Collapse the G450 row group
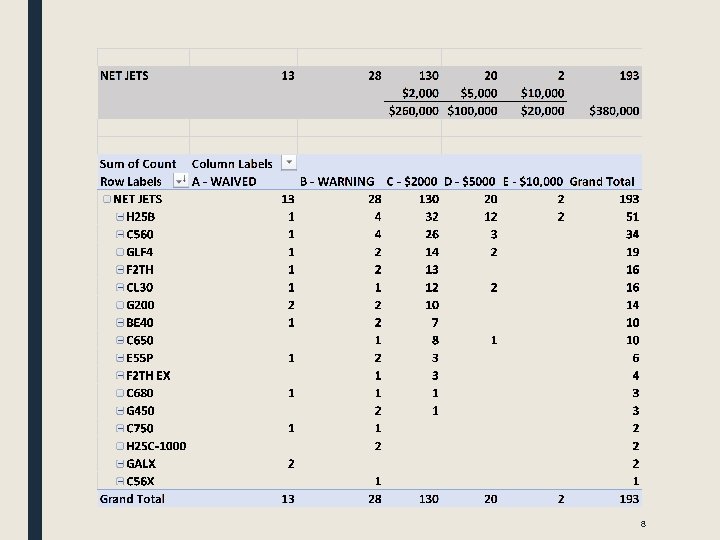The width and height of the screenshot is (720, 540). coord(120,411)
